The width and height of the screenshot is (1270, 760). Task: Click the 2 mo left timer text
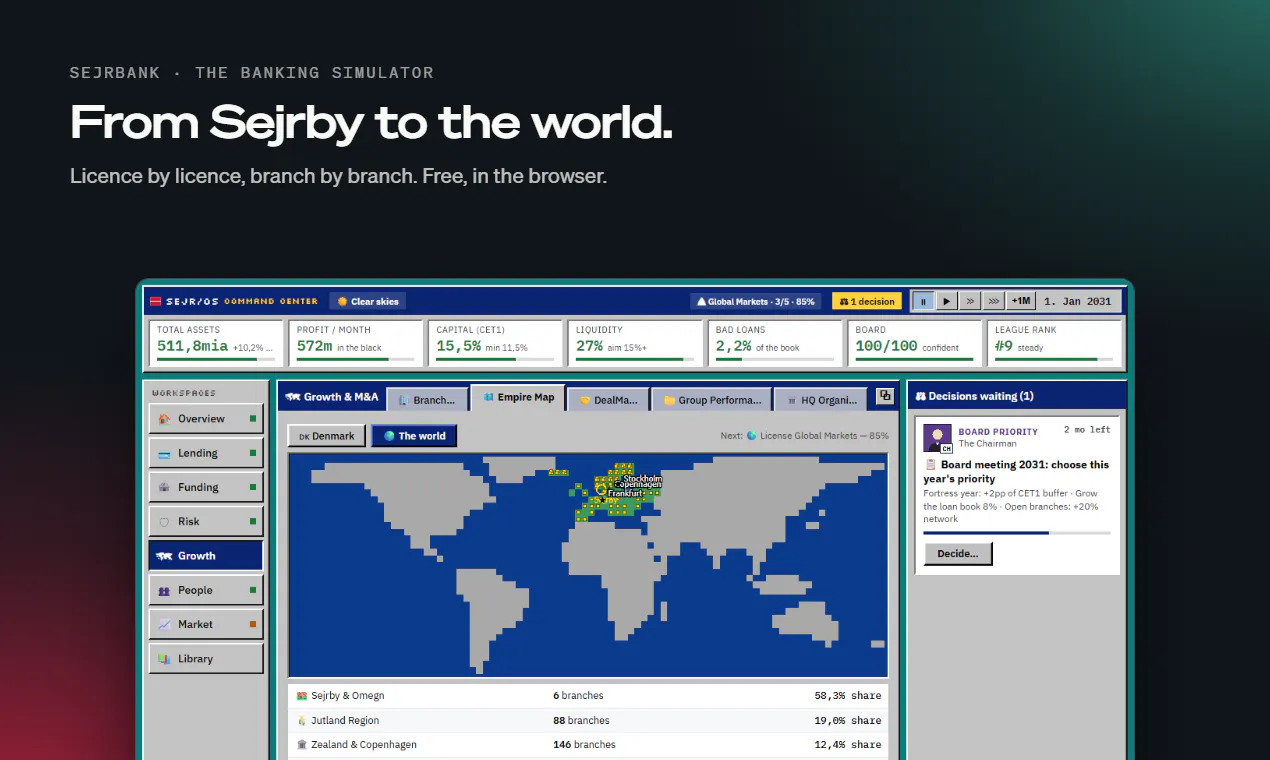[x=1087, y=430]
